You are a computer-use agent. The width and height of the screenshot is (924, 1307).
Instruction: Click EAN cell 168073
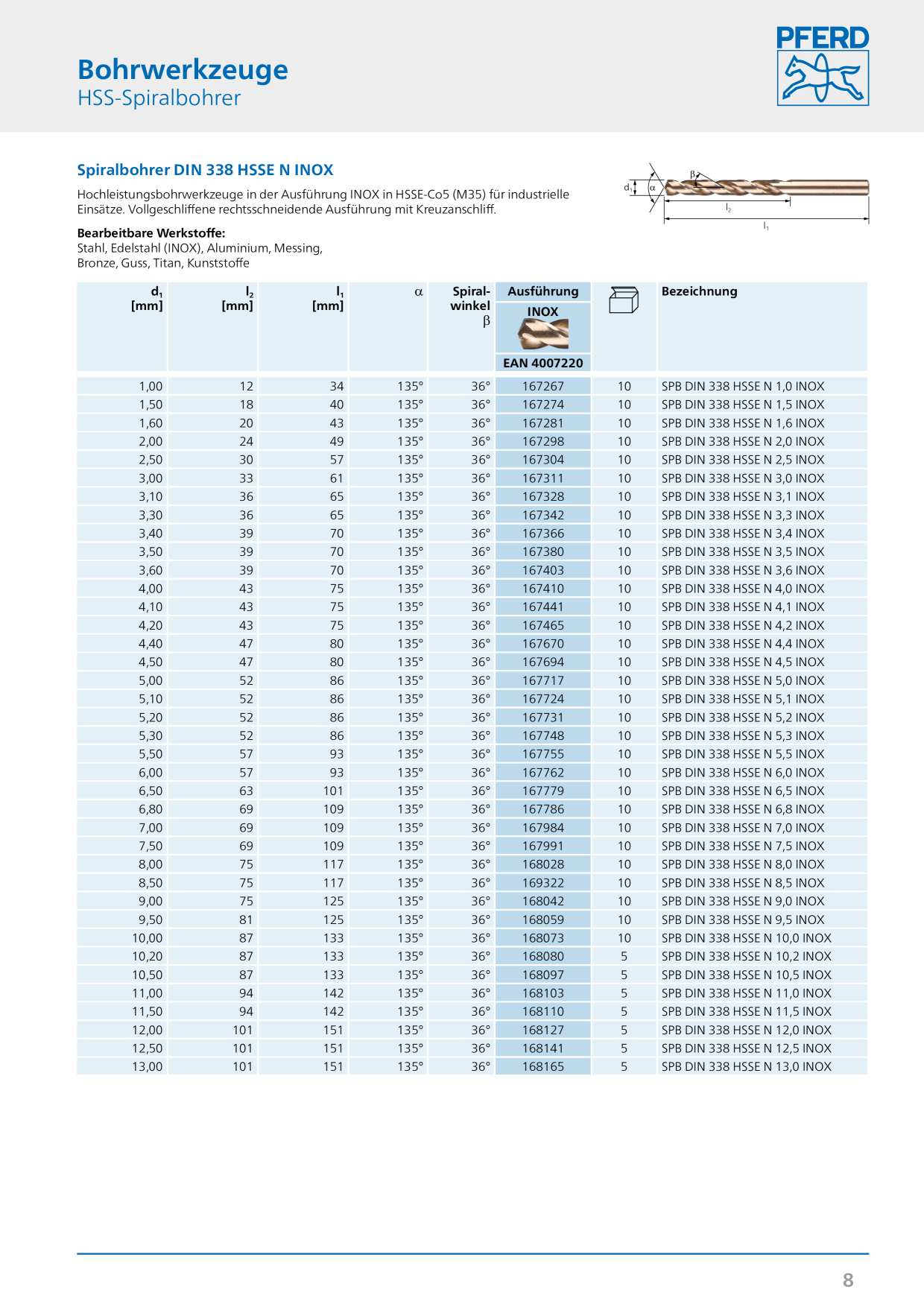click(x=543, y=938)
